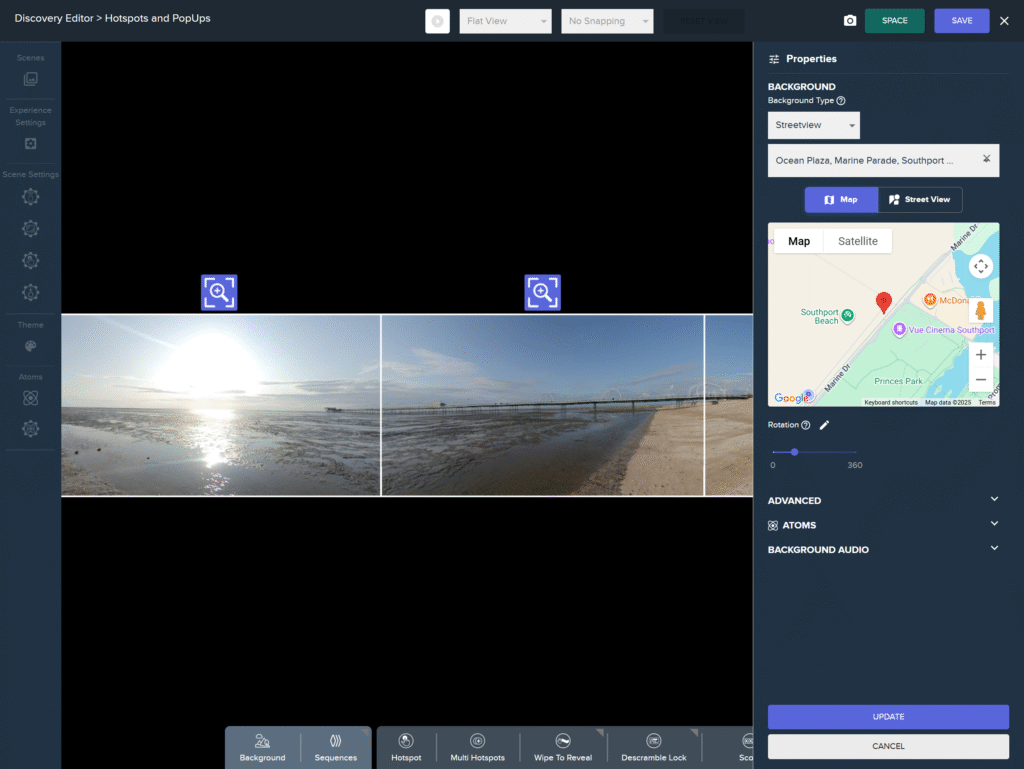Select the Wipe To Reveal tool
Viewport: 1024px width, 769px height.
(x=563, y=747)
